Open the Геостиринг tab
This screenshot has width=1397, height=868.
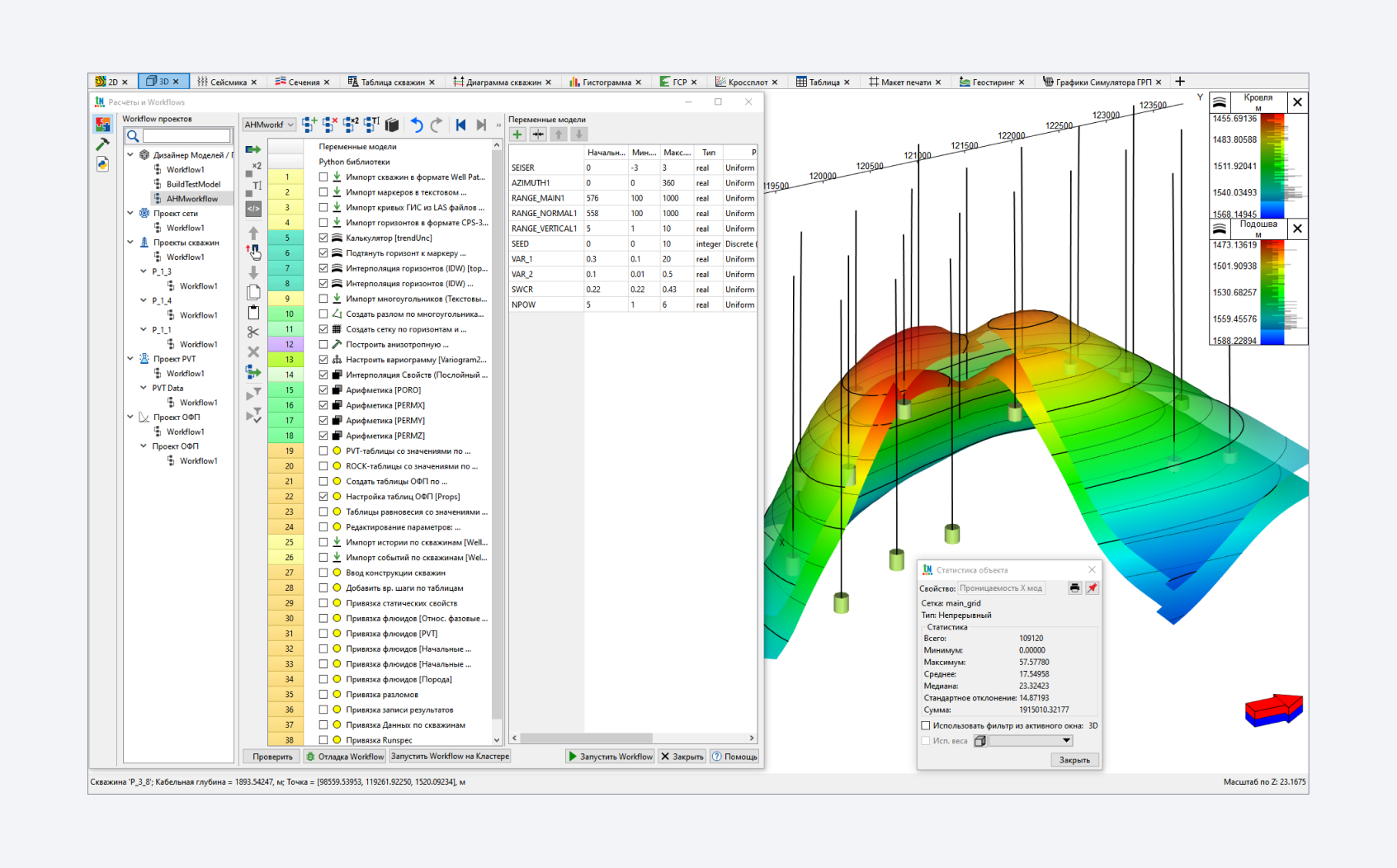coord(992,82)
